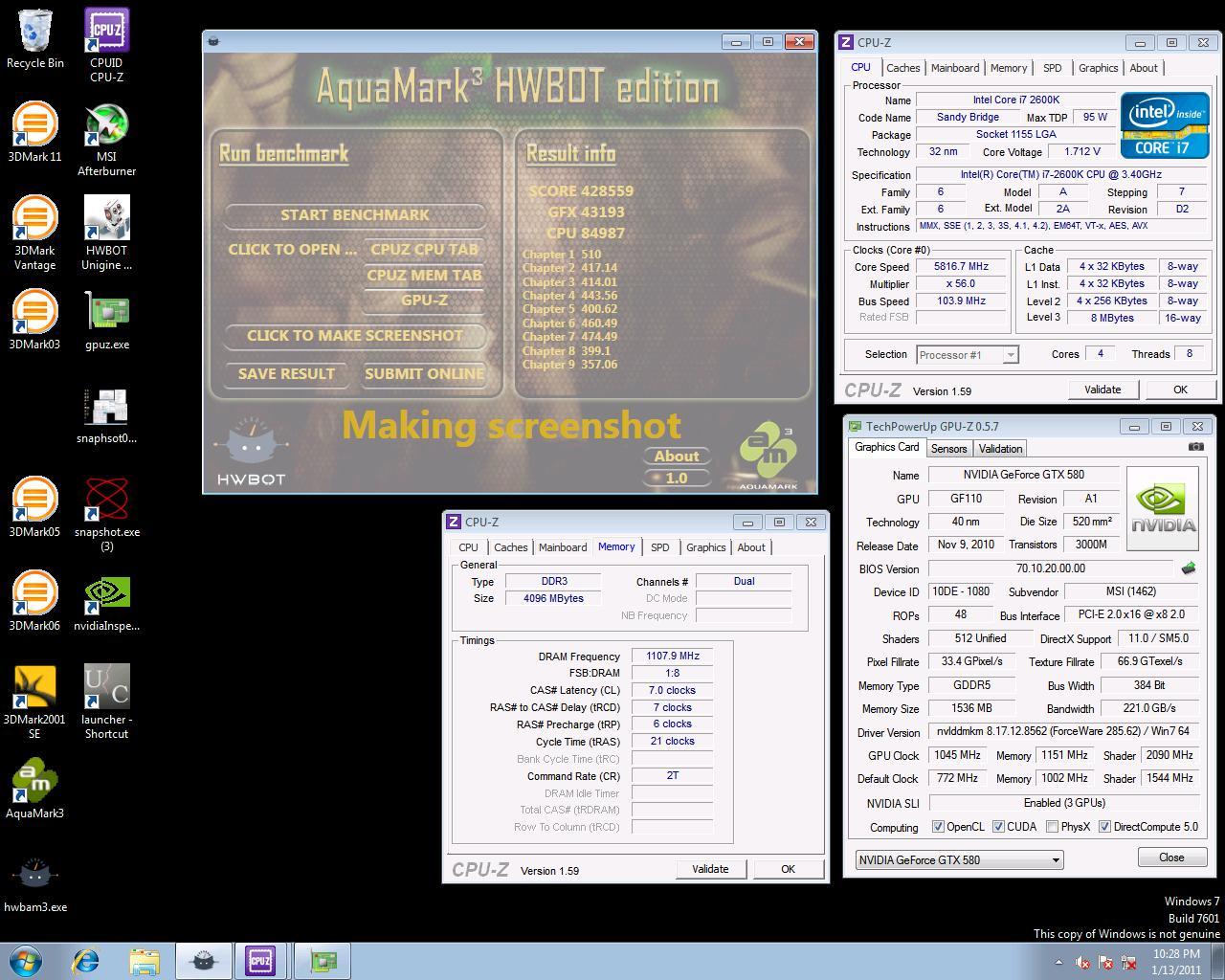Launch MSI Afterburner shortcut
Viewport: 1225px width, 980px height.
(106, 140)
